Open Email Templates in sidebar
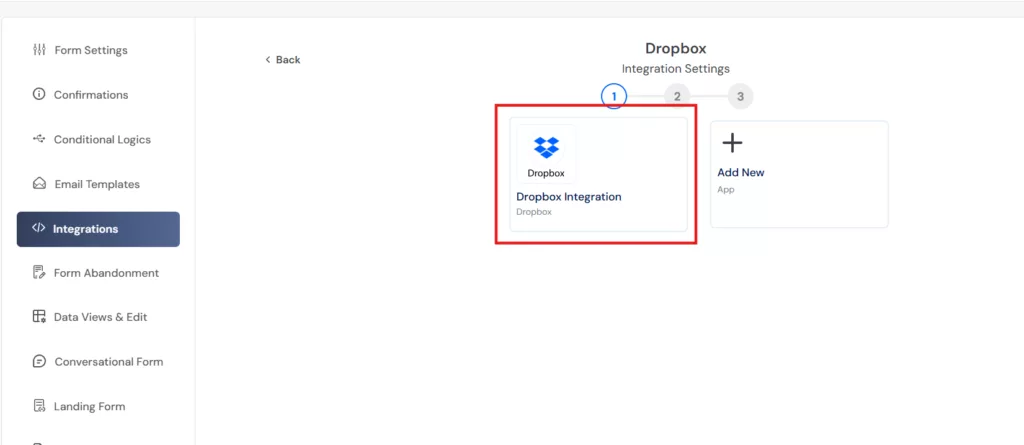Viewport: 1024px width, 445px height. (x=98, y=184)
